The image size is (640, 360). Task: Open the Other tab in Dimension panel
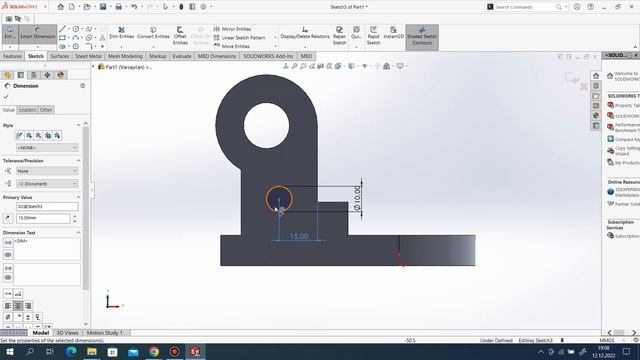(46, 110)
